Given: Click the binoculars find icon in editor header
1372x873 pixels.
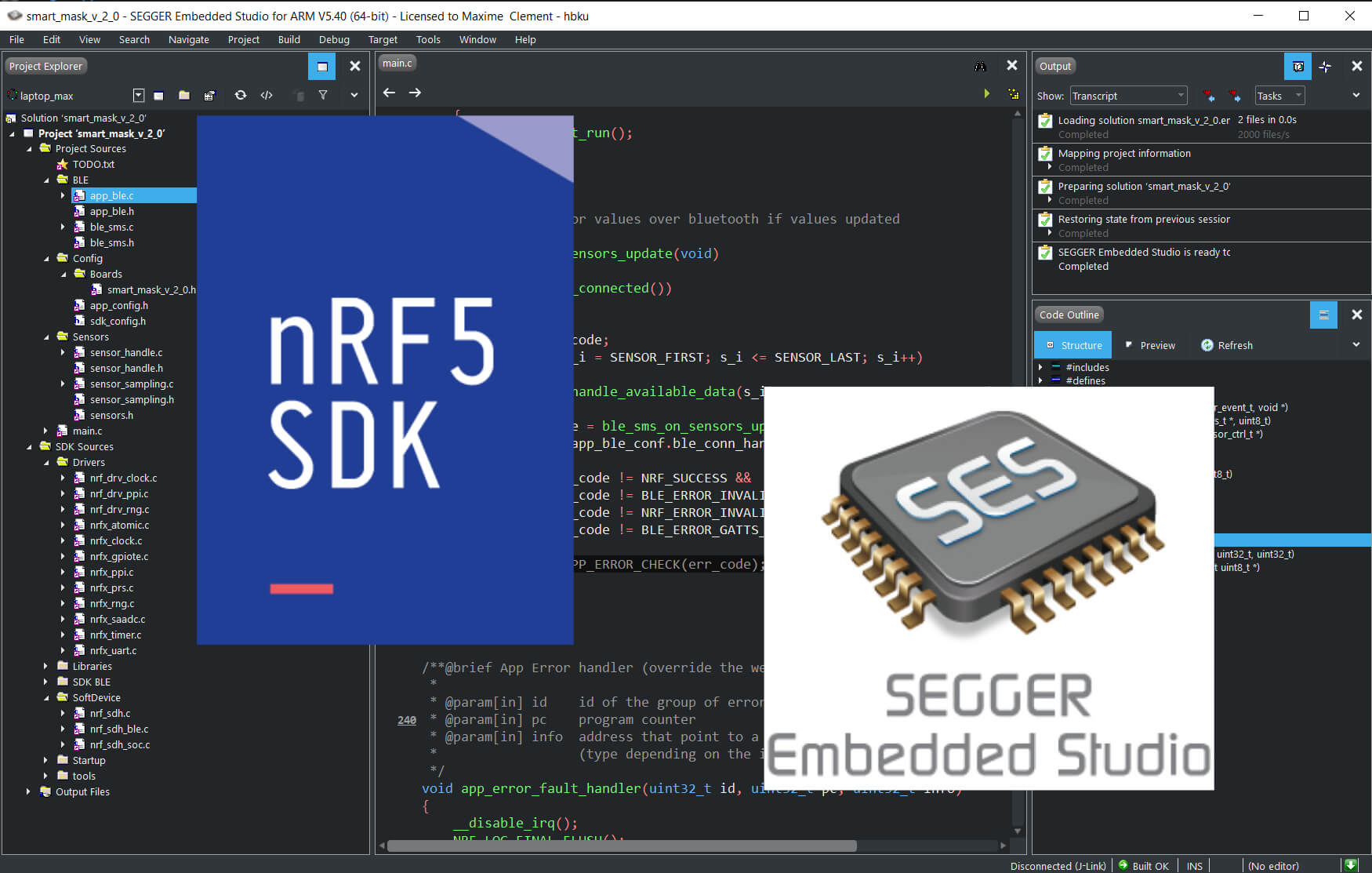Looking at the screenshot, I should coord(980,67).
